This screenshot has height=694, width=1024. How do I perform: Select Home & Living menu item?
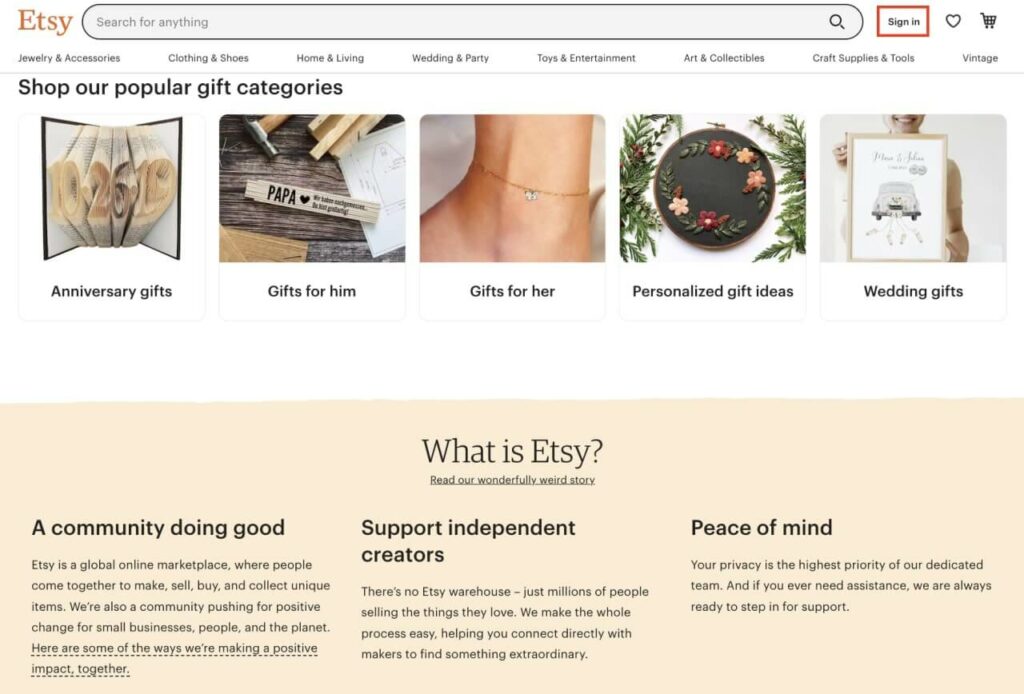click(330, 58)
